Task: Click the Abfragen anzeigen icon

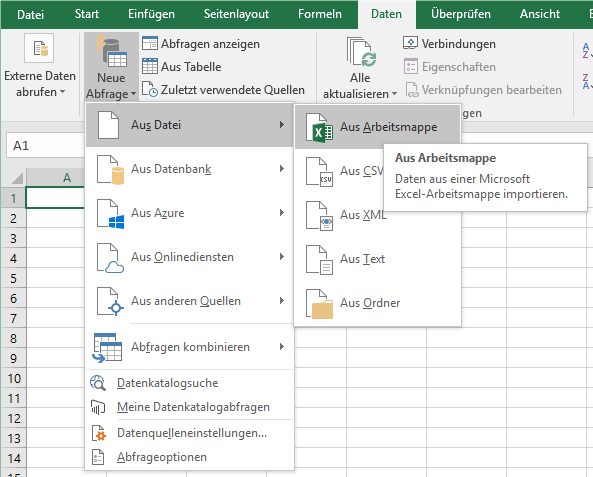Action: click(x=150, y=44)
